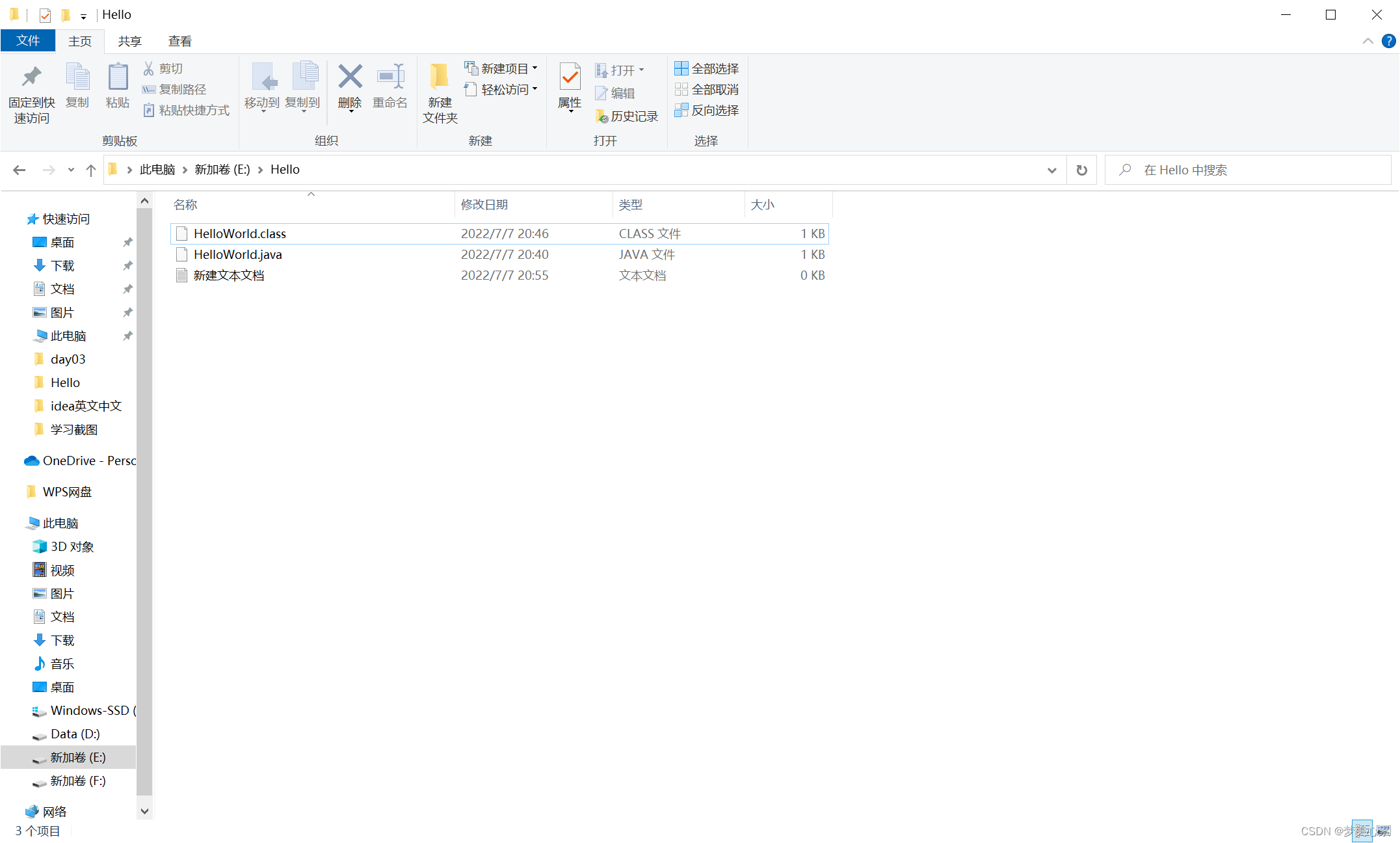Click Select all (全部选择)
This screenshot has height=843, width=1400.
pos(707,68)
